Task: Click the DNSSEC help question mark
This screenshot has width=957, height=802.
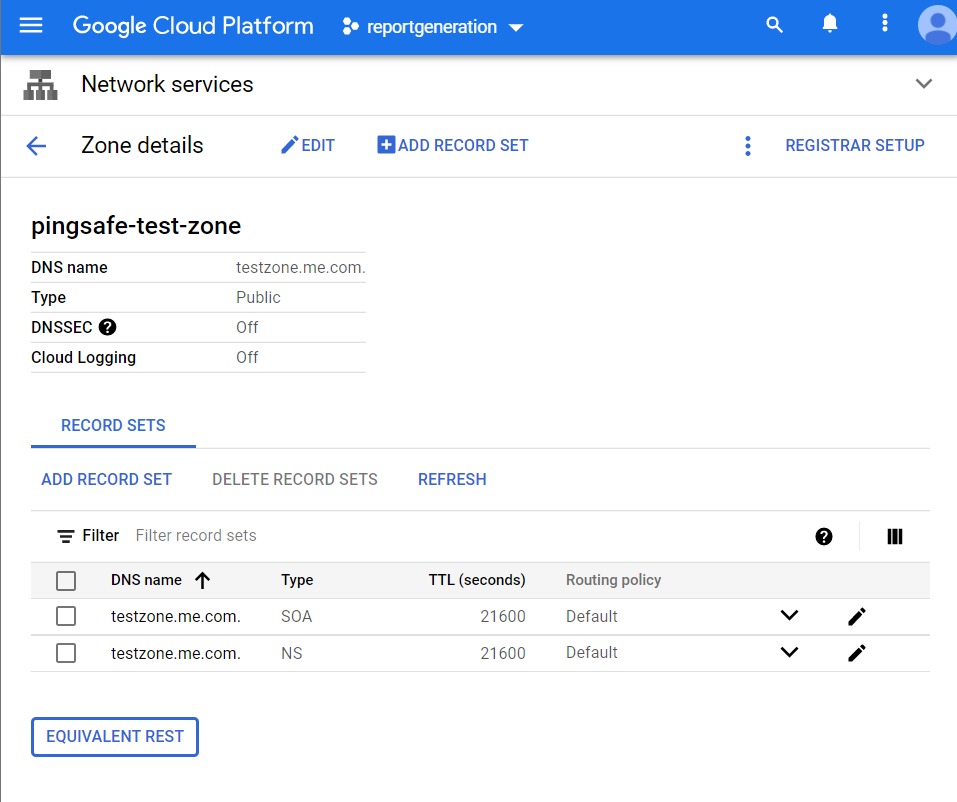Action: pos(108,327)
